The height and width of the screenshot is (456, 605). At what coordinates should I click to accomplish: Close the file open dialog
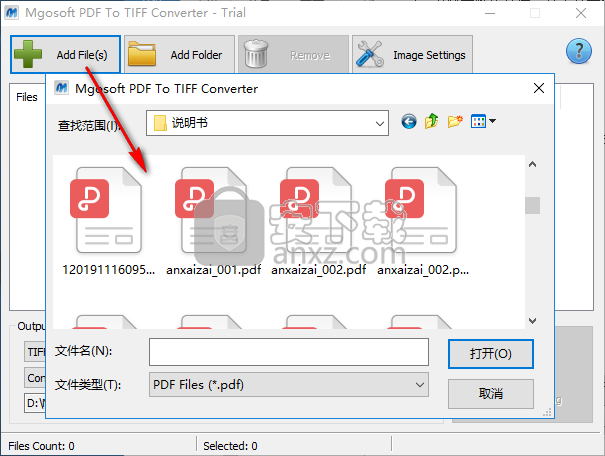tap(539, 88)
